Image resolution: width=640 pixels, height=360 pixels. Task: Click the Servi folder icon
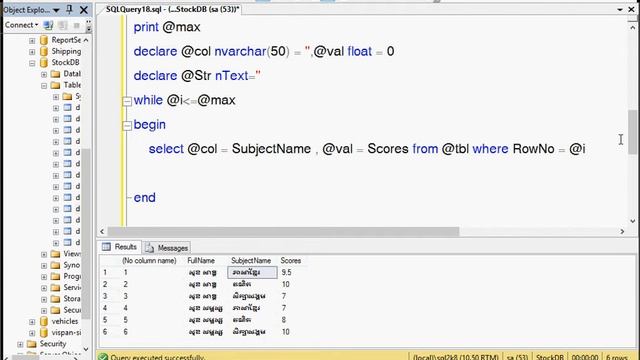(x=56, y=287)
